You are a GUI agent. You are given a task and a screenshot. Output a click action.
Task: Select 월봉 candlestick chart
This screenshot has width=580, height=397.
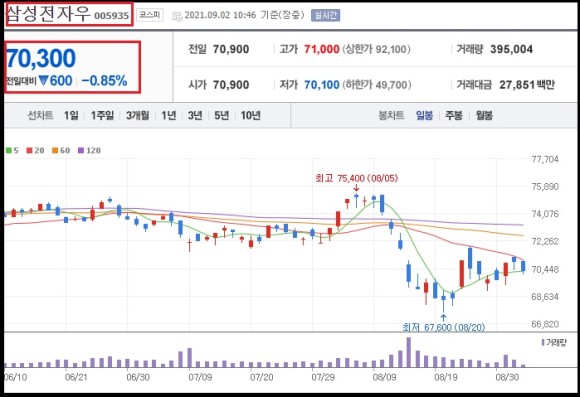[484, 115]
